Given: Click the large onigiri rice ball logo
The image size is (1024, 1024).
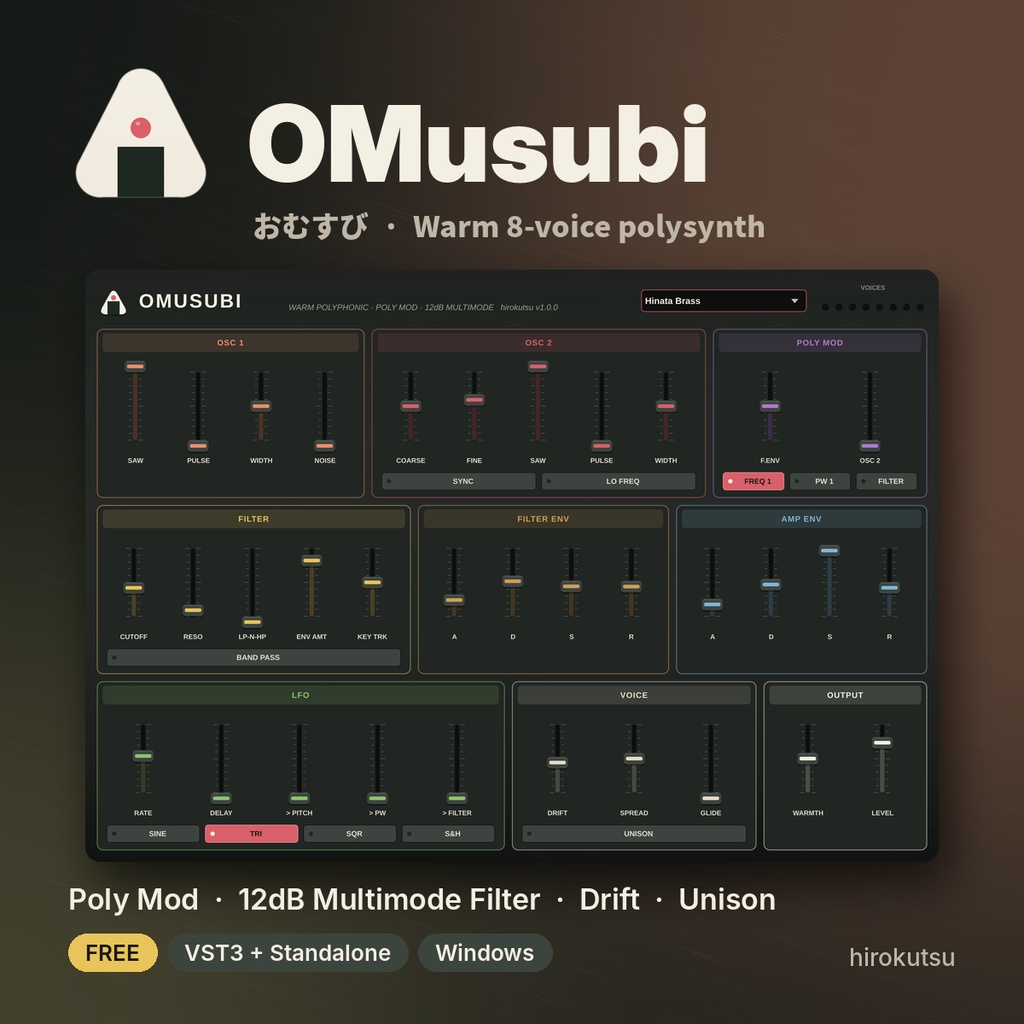Looking at the screenshot, I should pos(141,133).
